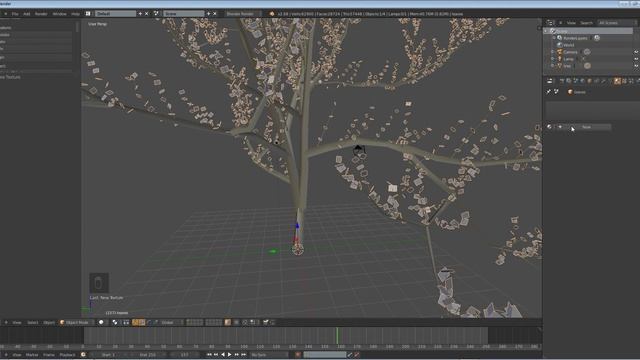Click the OpenGL render image icon

point(266,322)
